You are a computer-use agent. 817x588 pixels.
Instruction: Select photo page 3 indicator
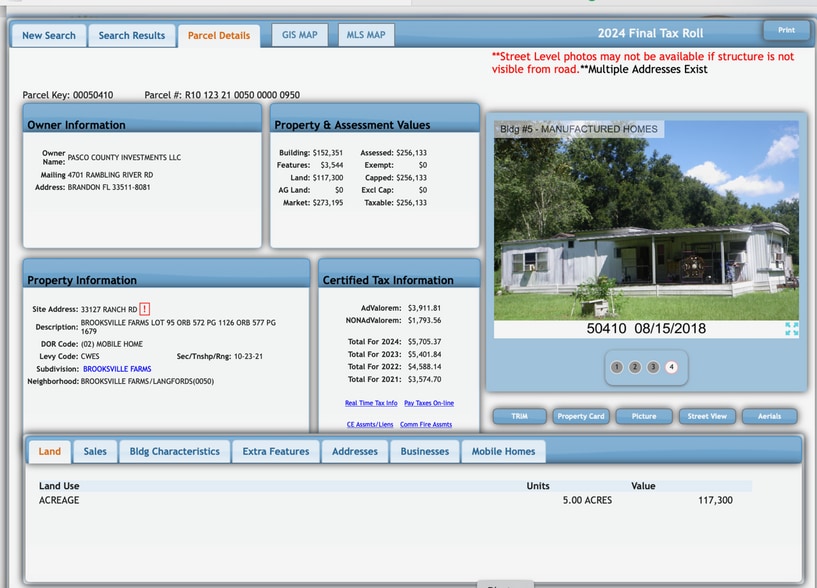653,367
